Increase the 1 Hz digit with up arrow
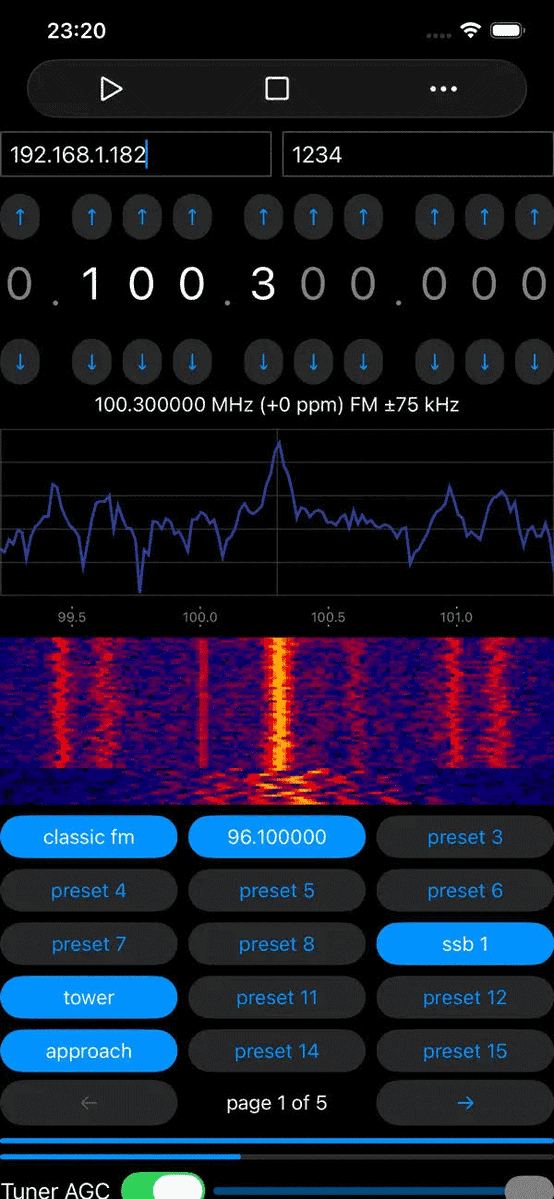Viewport: 554px width, 1199px height. pos(535,217)
